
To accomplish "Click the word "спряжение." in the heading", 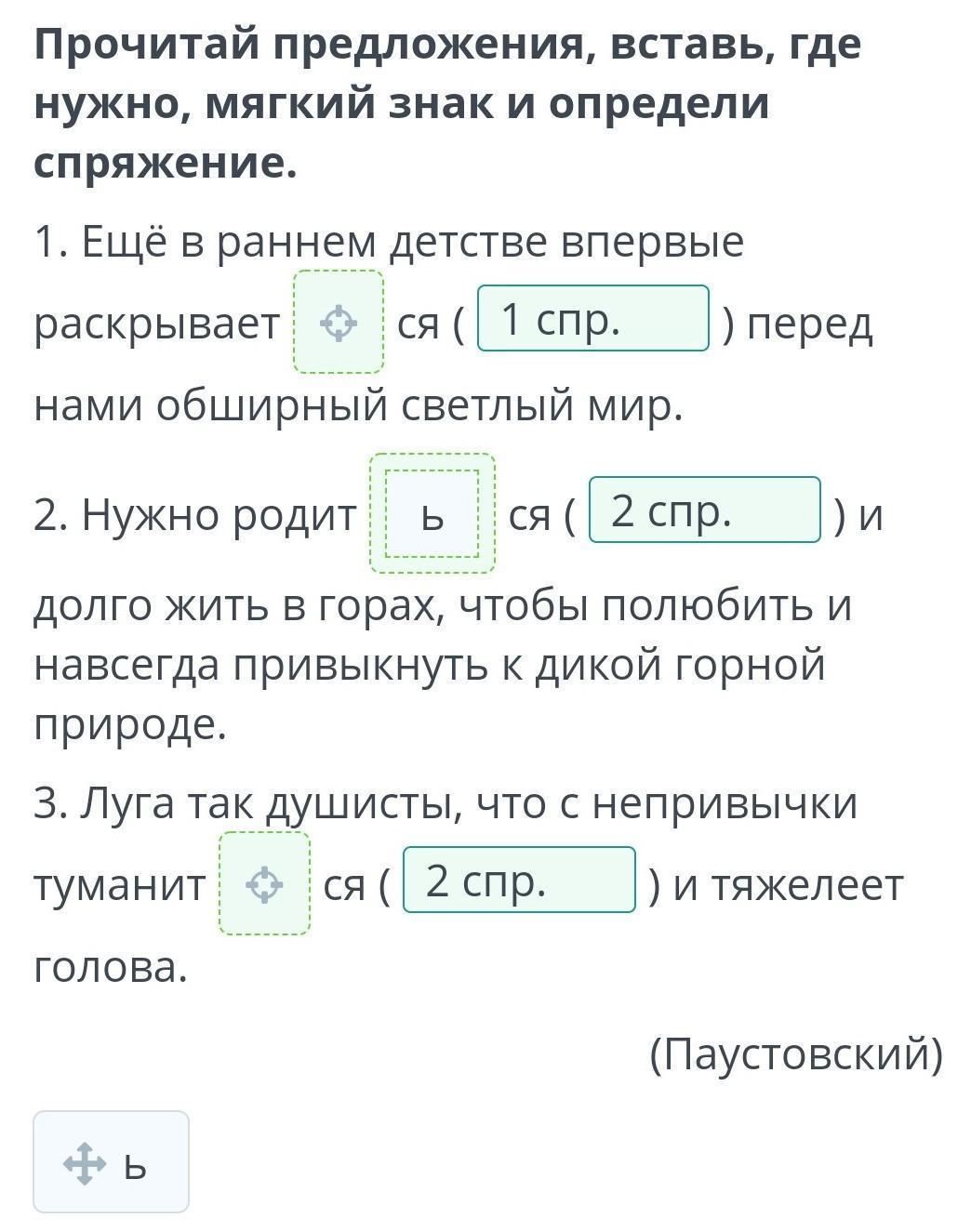I will click(166, 164).
